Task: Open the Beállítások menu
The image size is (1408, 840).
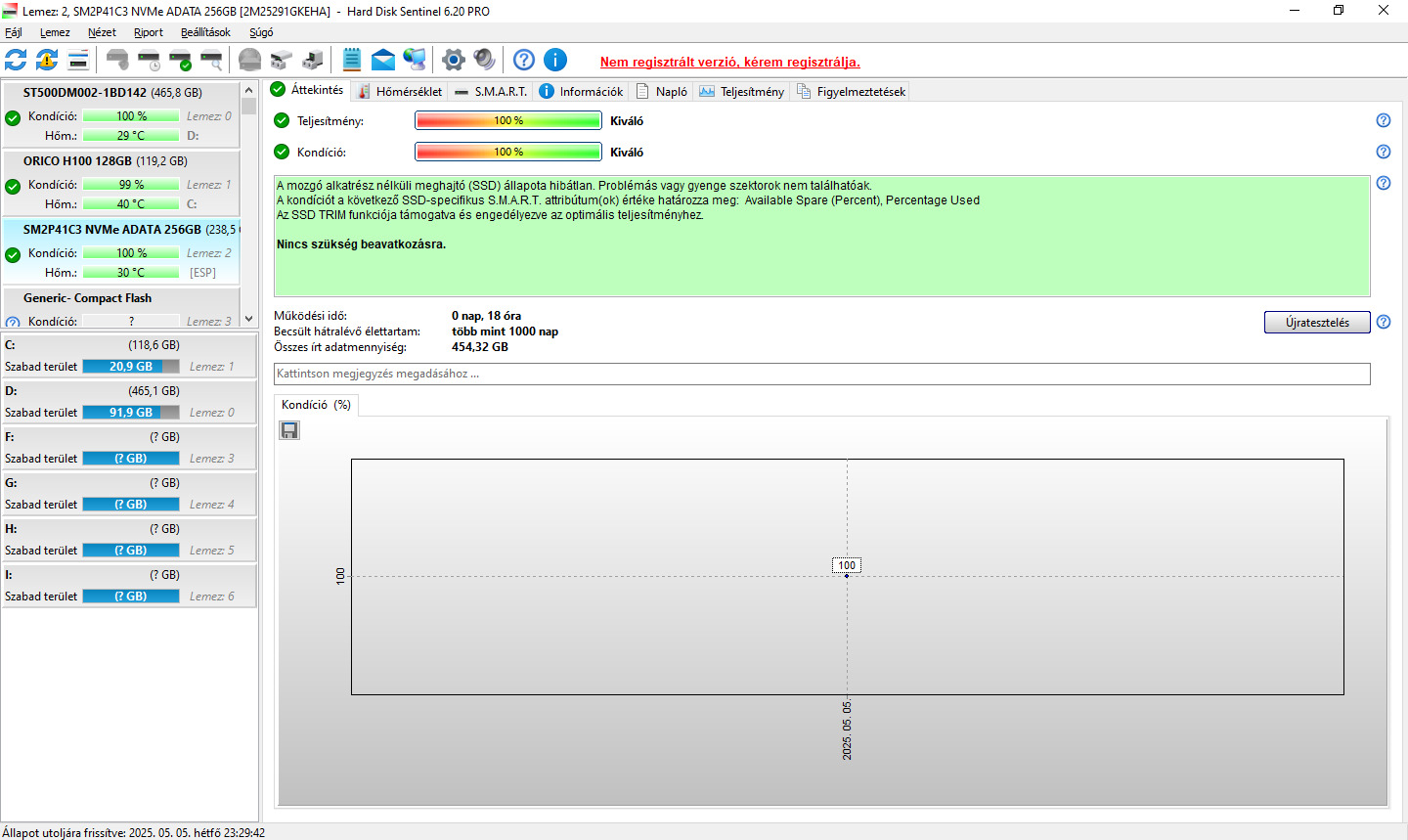Action: 205,32
